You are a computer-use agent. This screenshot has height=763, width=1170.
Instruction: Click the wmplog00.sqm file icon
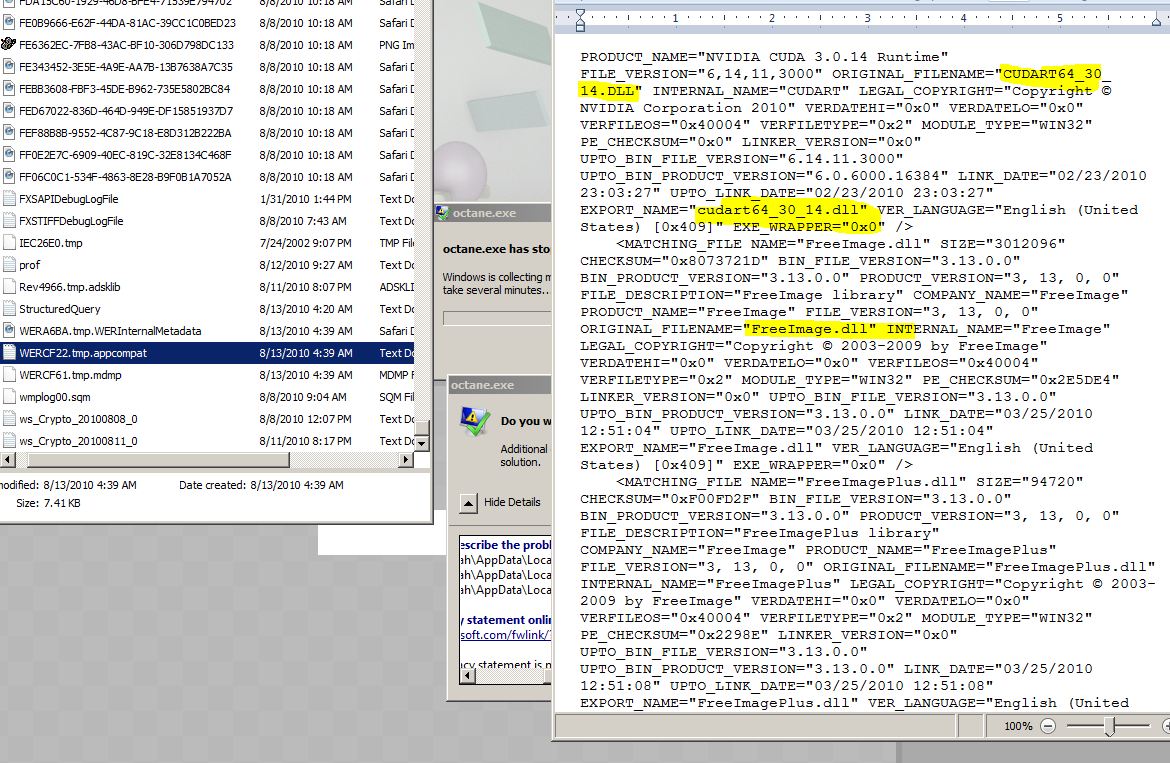9,397
